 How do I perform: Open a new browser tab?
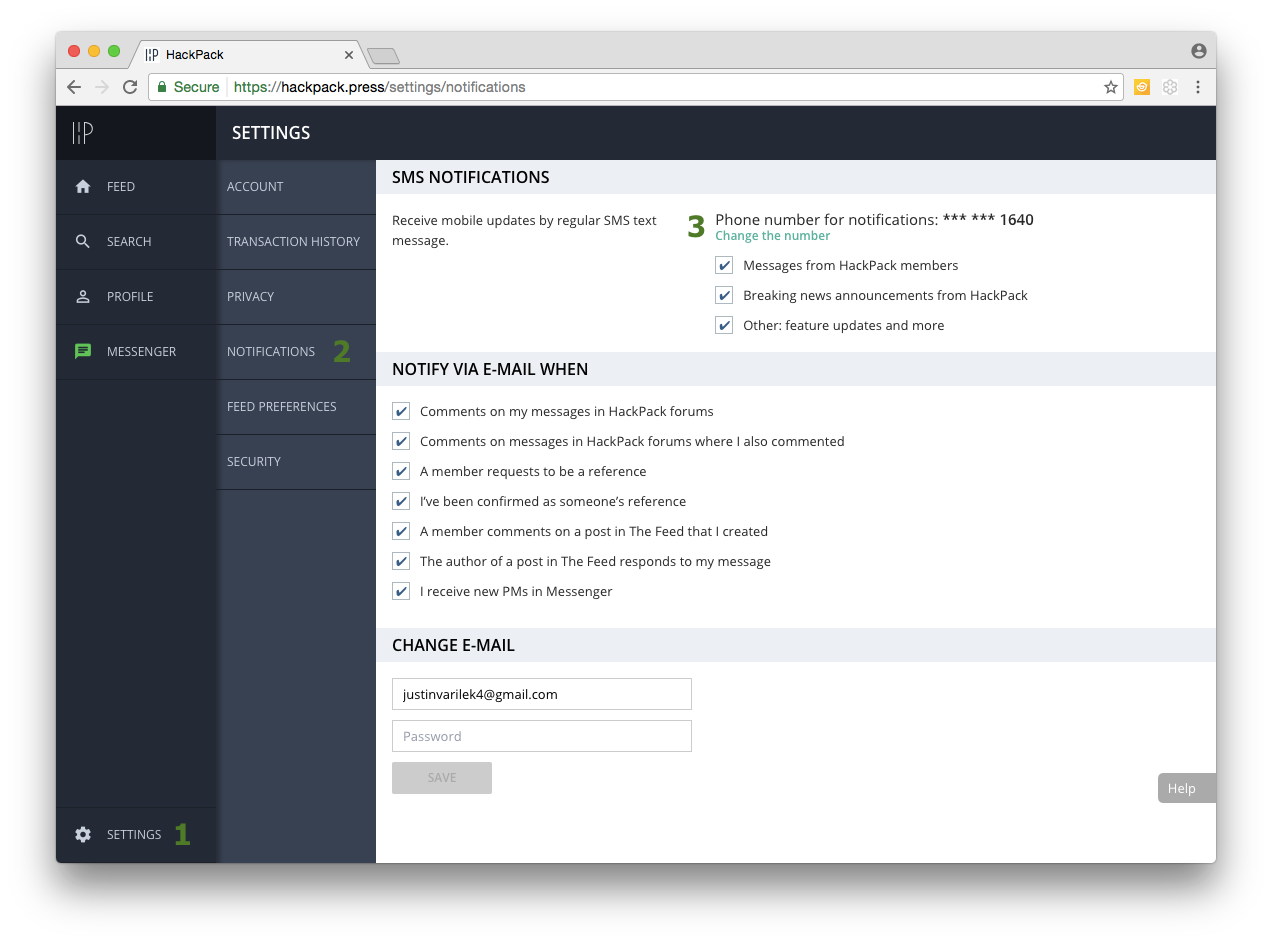384,55
